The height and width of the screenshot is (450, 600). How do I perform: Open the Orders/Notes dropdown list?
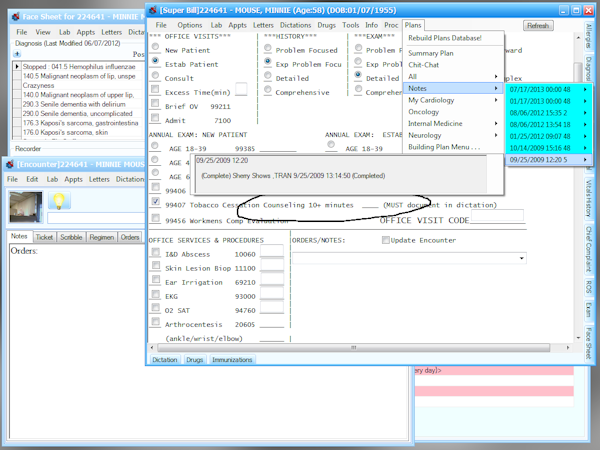coord(522,258)
